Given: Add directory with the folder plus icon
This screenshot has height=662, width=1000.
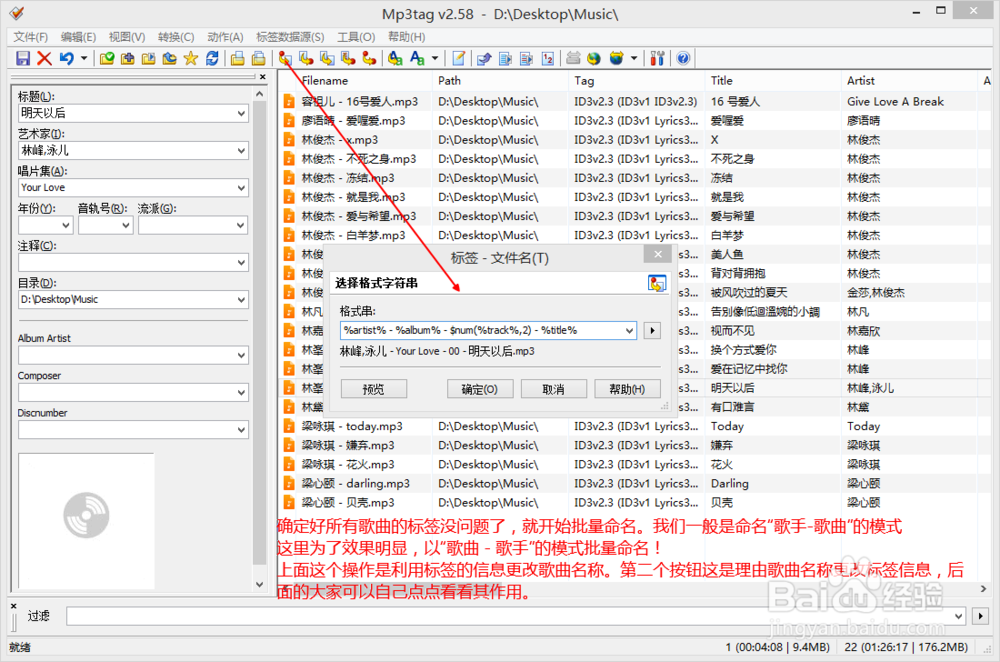Looking at the screenshot, I should [x=128, y=59].
